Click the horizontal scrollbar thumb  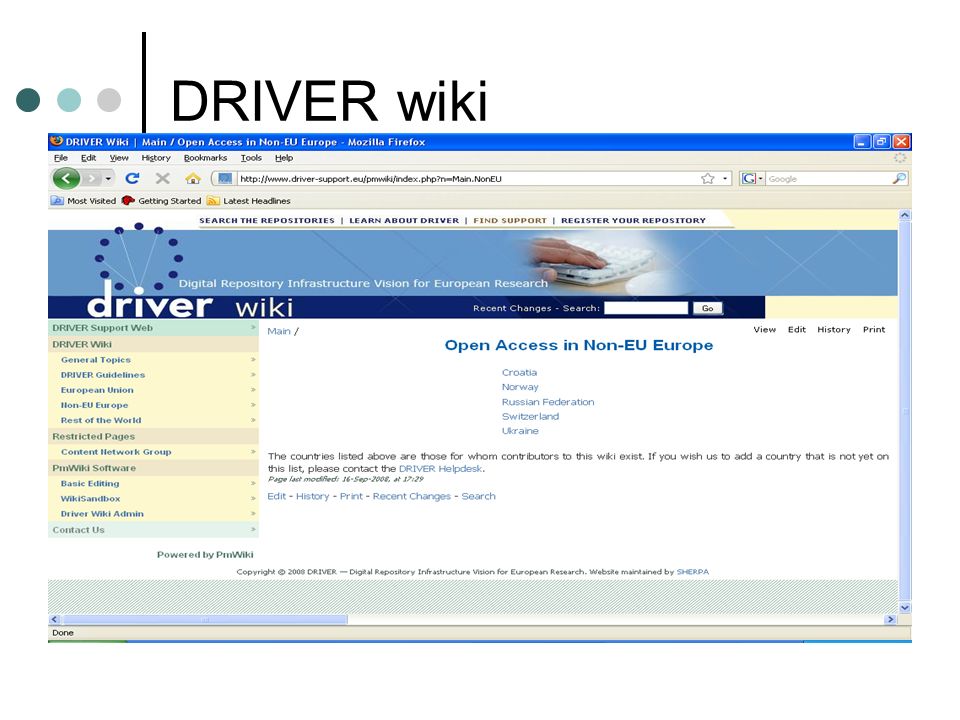(204, 620)
